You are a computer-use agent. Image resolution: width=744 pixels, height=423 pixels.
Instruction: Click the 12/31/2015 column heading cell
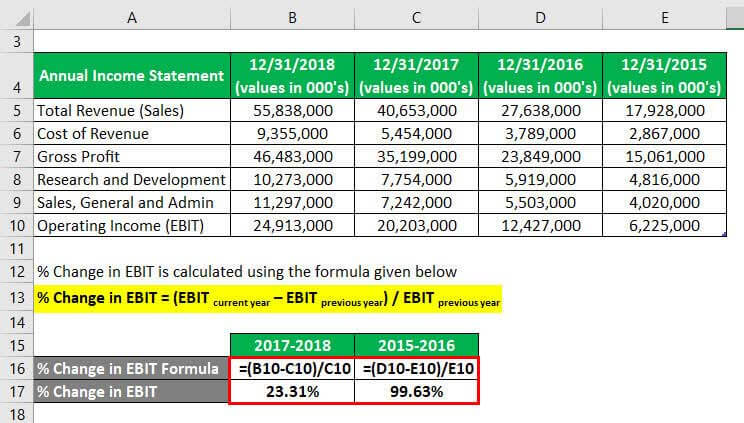664,76
